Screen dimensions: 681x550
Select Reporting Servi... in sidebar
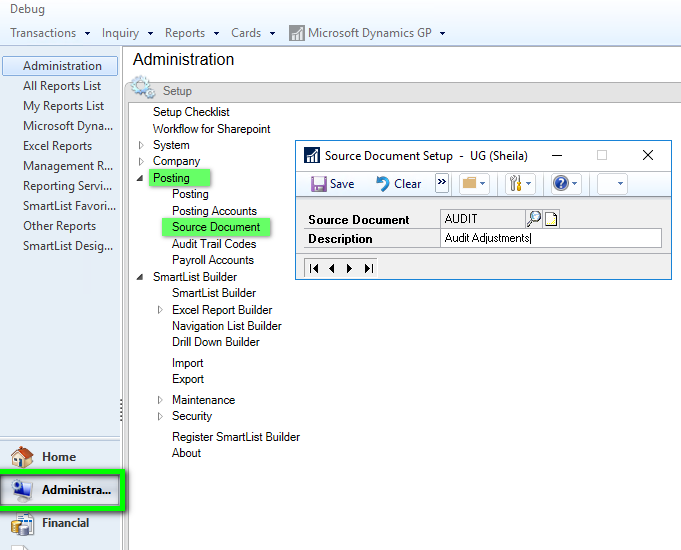point(67,186)
